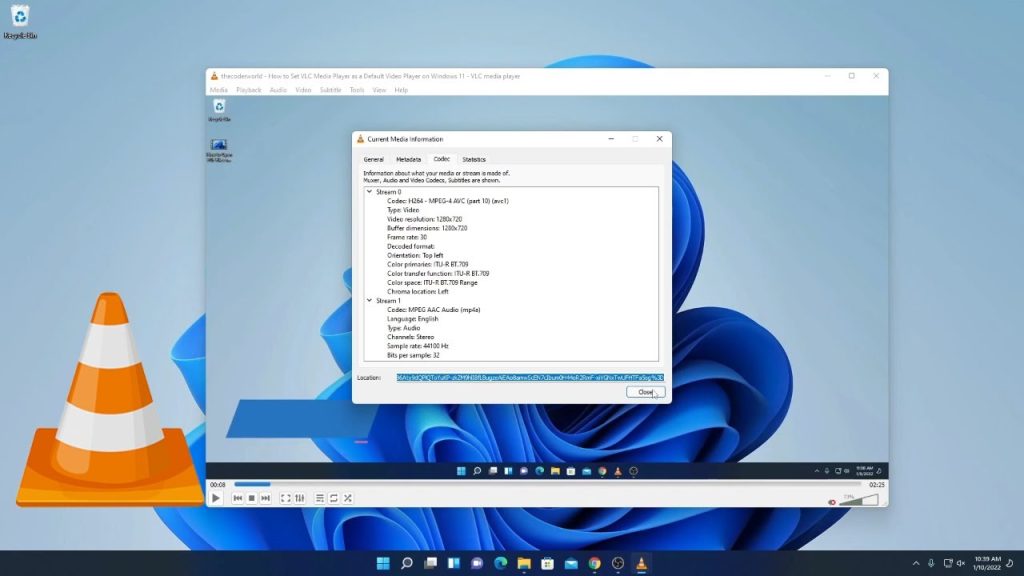Click the previous media skip button
Screen dimensions: 1024x576
coord(238,498)
